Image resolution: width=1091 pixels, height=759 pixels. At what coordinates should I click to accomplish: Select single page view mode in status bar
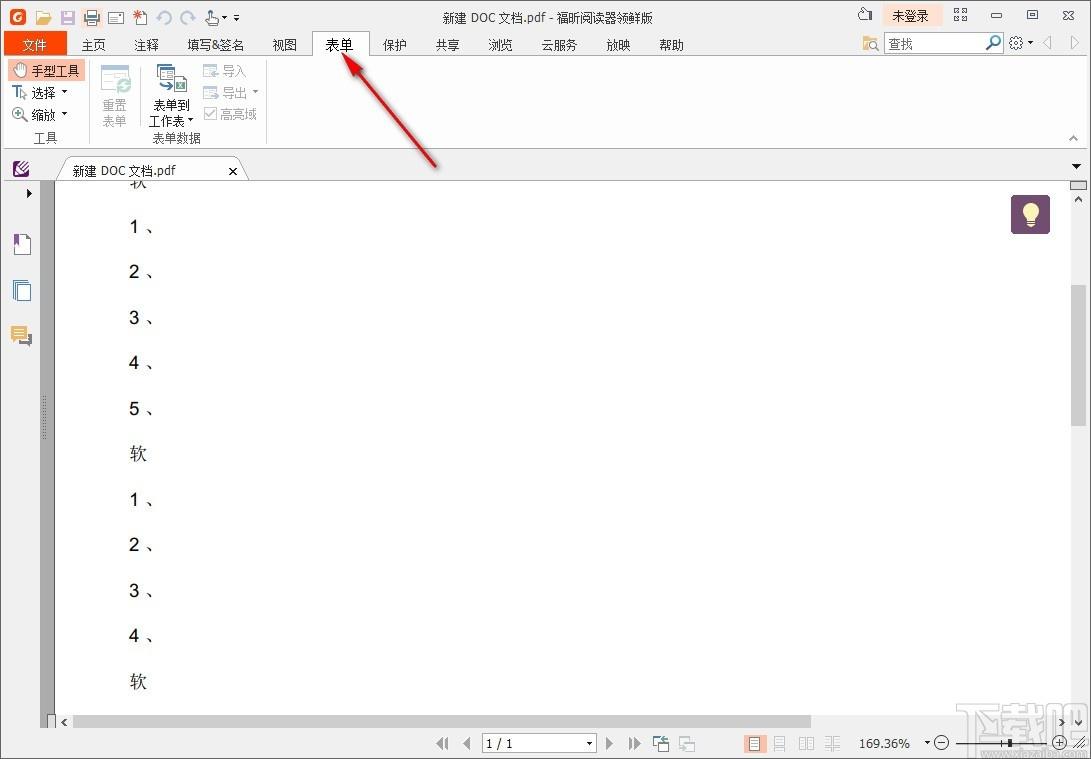[754, 744]
